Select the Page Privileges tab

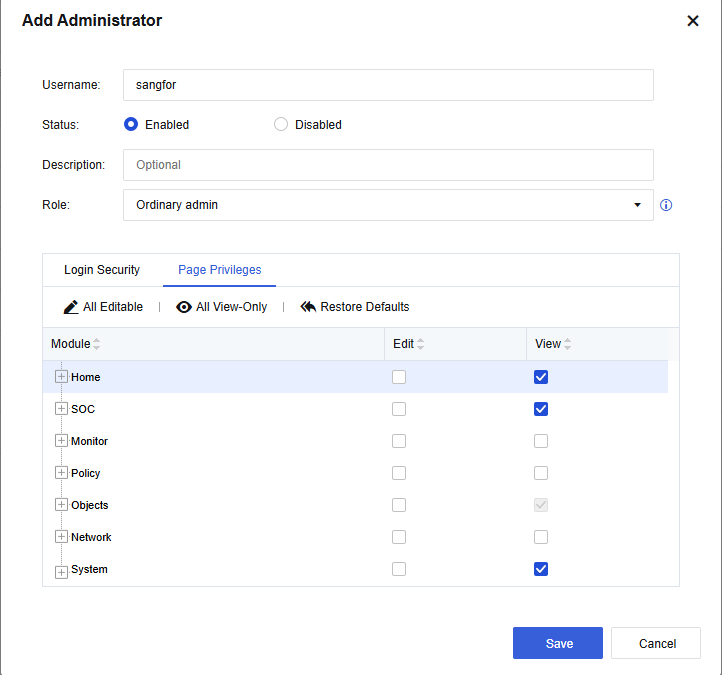219,270
